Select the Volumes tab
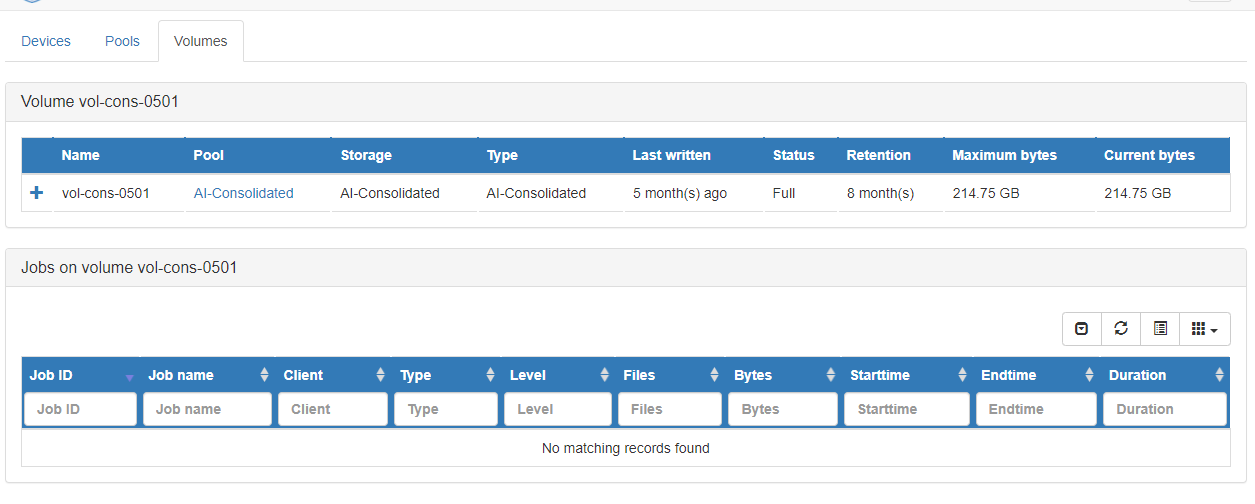The width and height of the screenshot is (1255, 504). click(x=200, y=41)
